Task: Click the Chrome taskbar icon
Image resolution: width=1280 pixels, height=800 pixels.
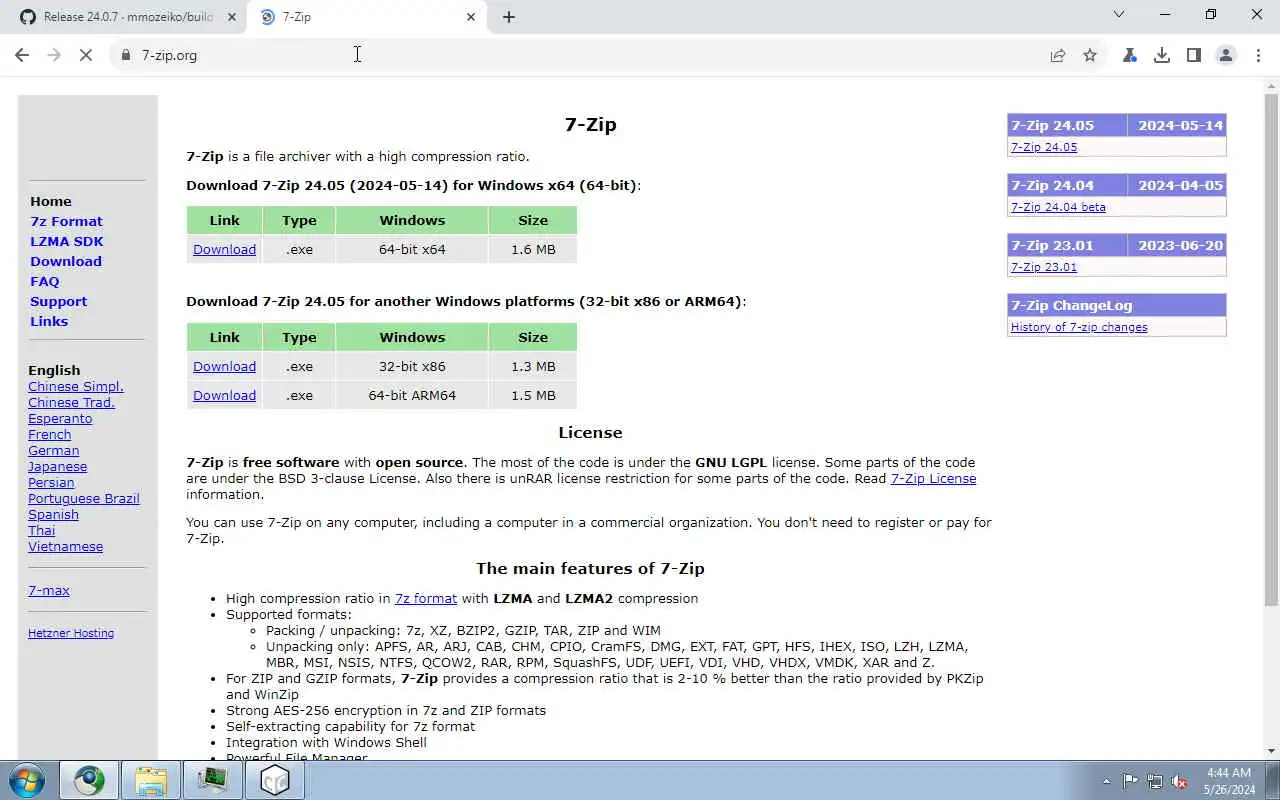Action: point(89,780)
